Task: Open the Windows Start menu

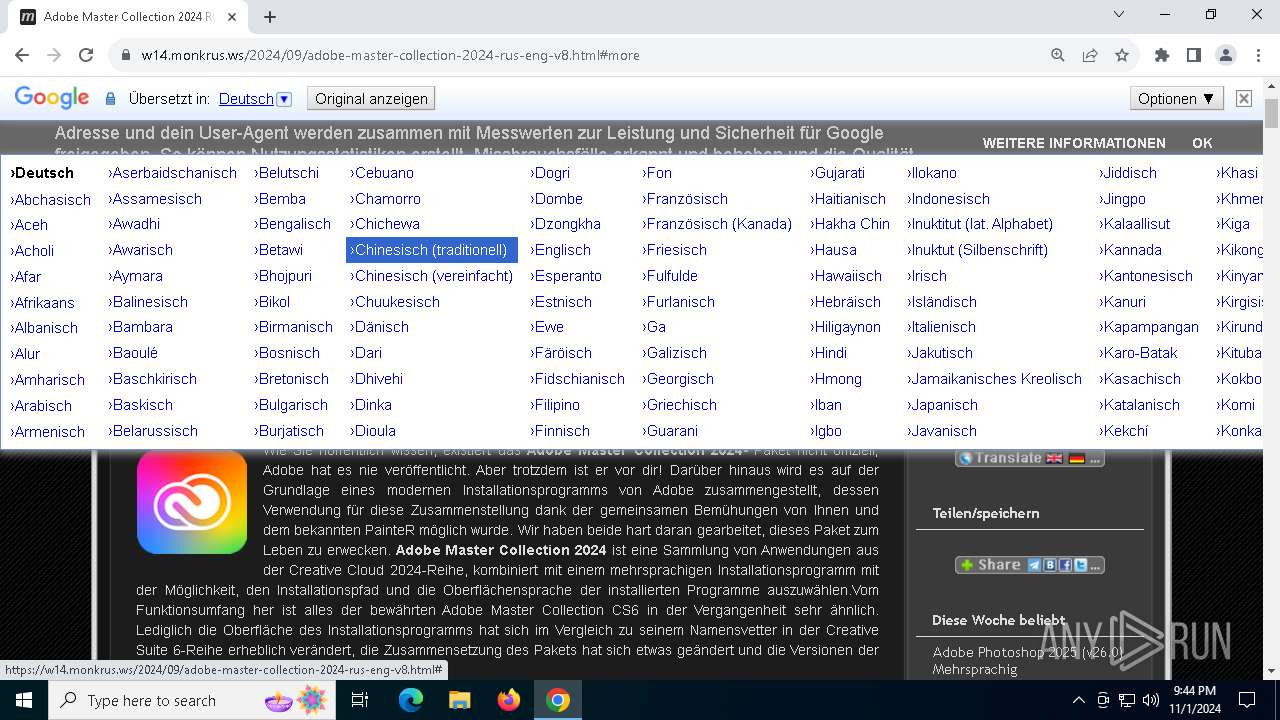Action: coord(23,700)
